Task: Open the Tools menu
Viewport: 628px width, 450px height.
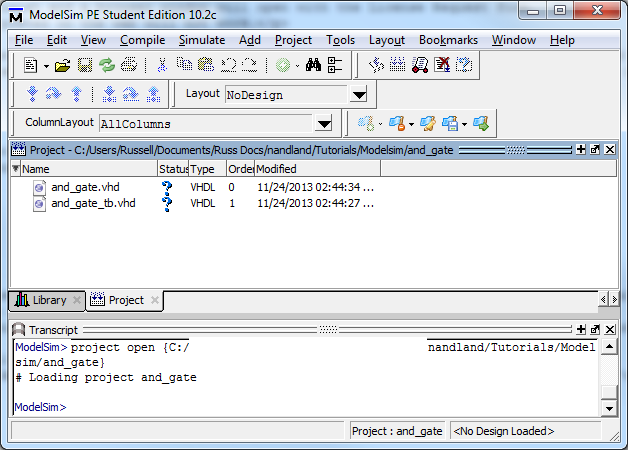Action: click(x=340, y=40)
